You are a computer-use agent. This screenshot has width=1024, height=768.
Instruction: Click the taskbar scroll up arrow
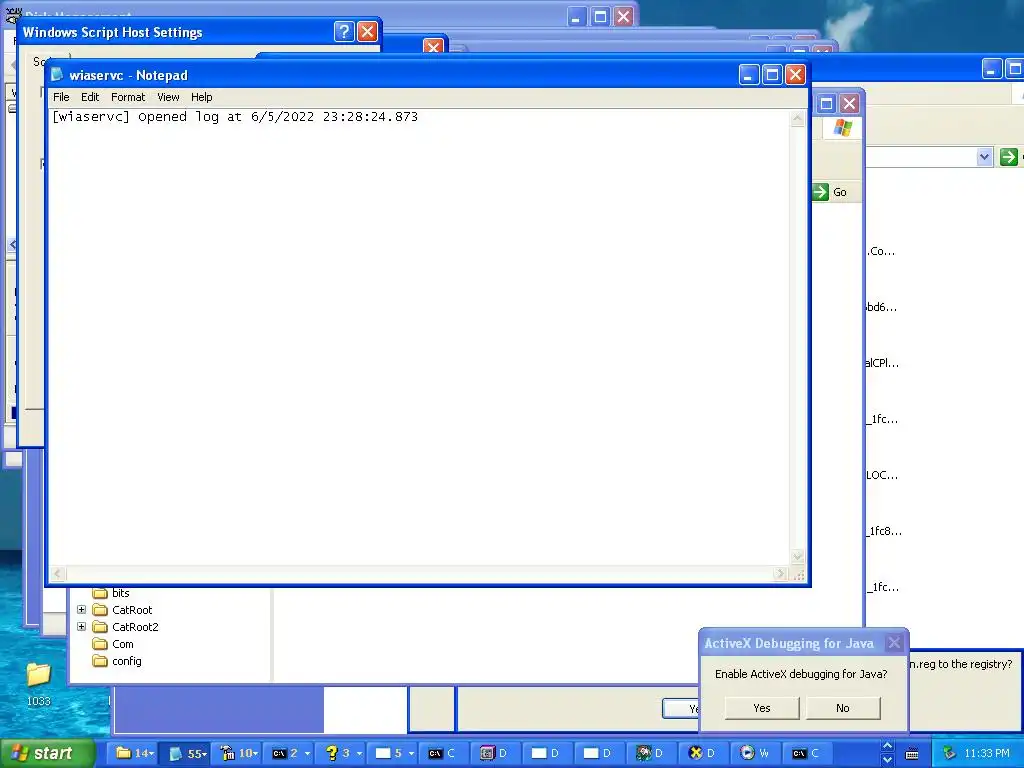[x=887, y=746]
